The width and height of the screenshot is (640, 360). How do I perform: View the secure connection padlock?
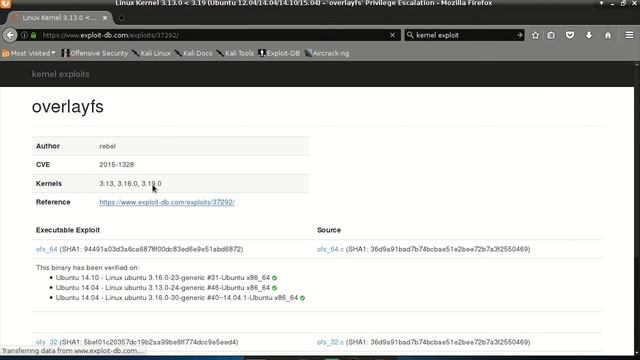(x=33, y=35)
